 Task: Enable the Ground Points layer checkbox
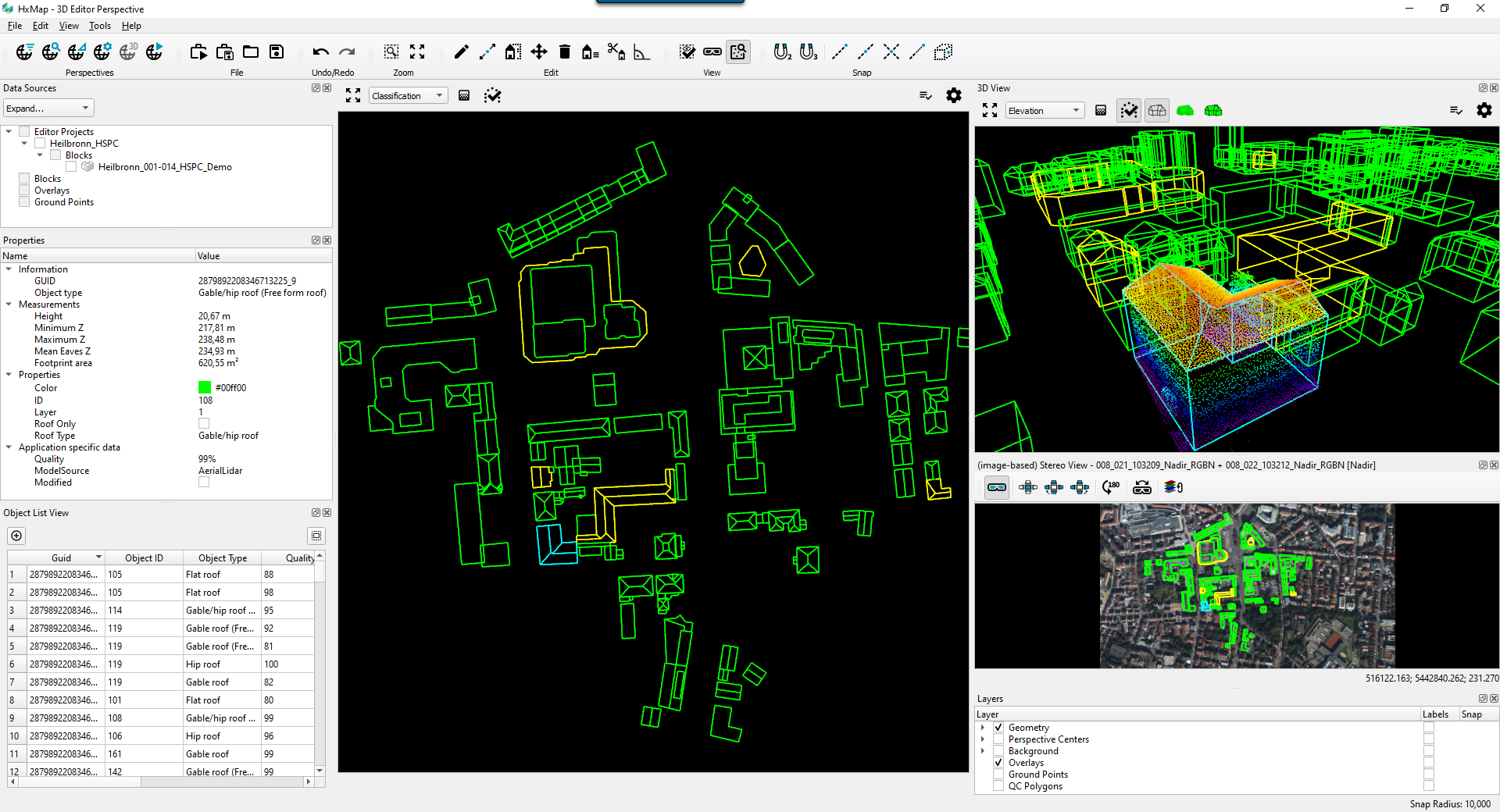coord(998,775)
